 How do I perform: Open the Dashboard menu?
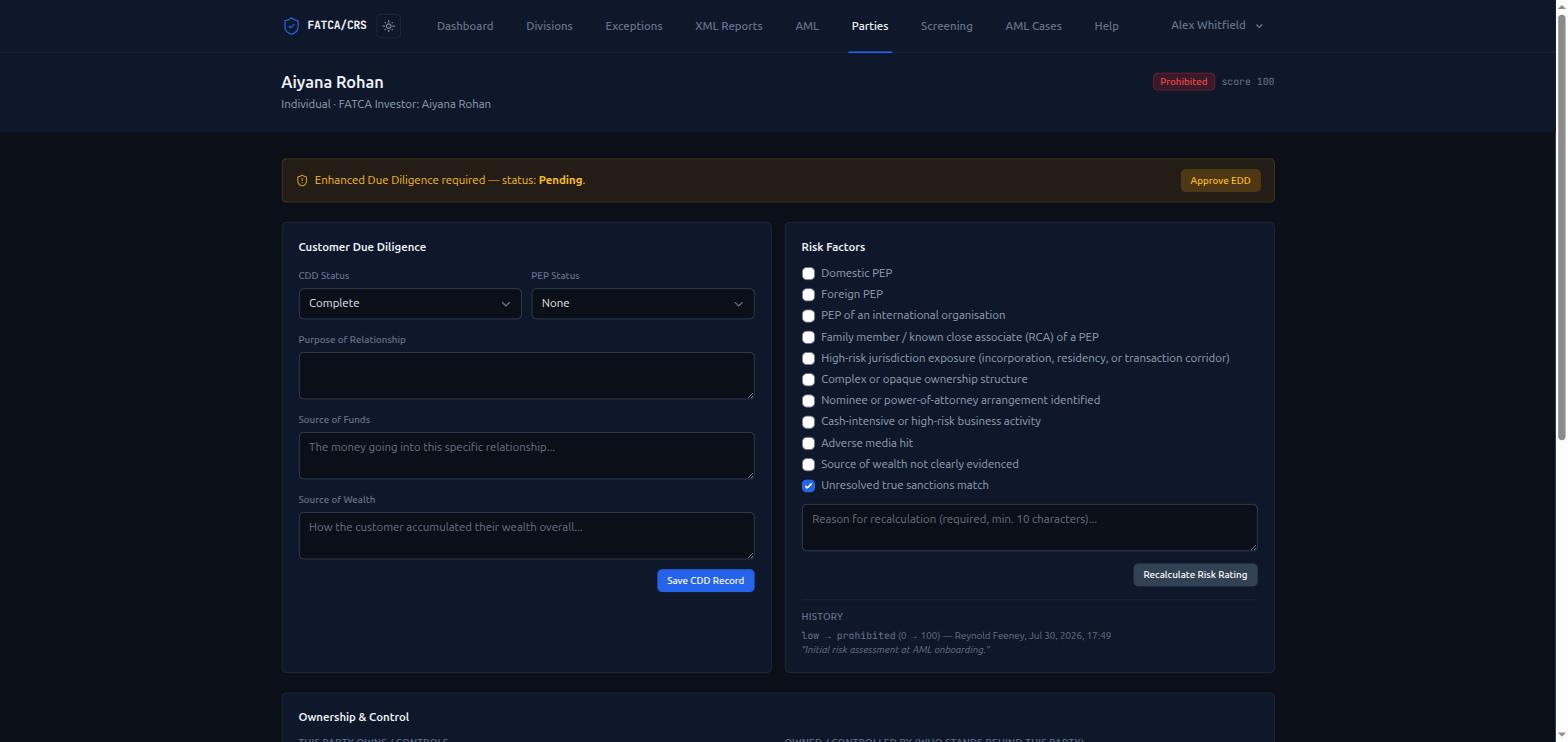coord(465,26)
